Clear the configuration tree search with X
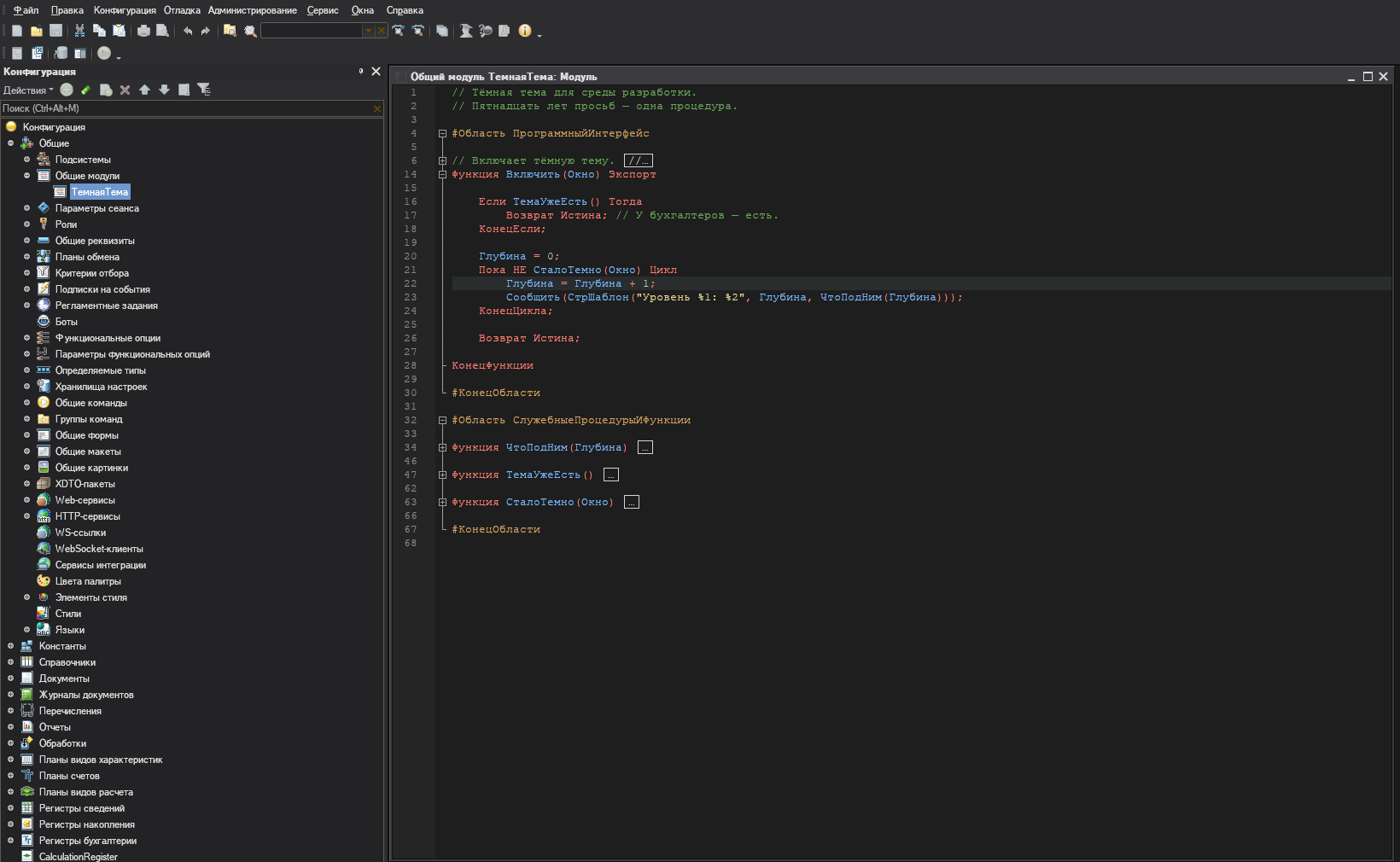 pos(376,108)
